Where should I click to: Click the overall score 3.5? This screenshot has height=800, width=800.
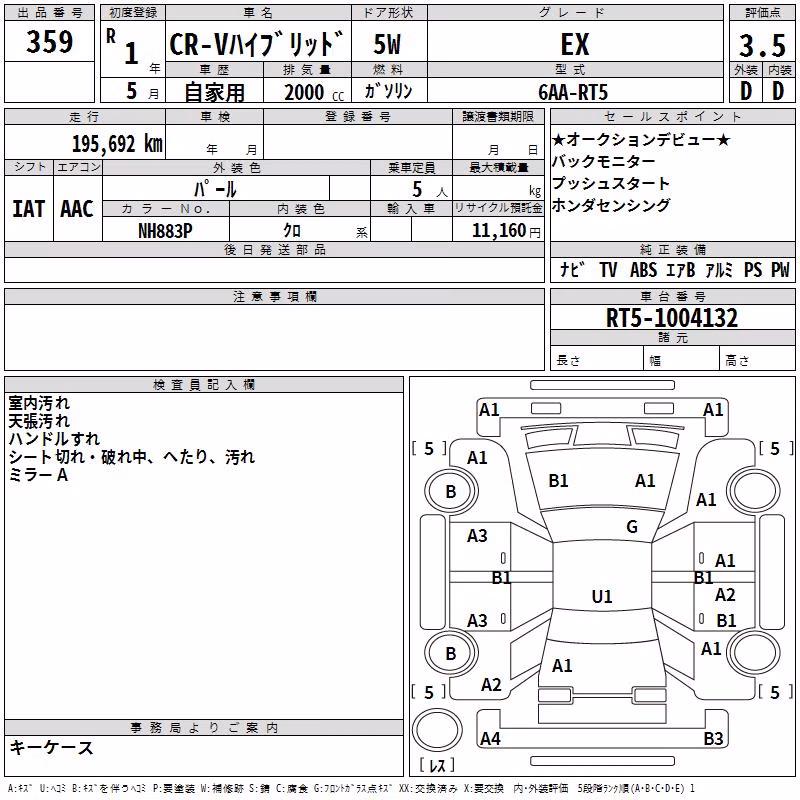click(762, 45)
